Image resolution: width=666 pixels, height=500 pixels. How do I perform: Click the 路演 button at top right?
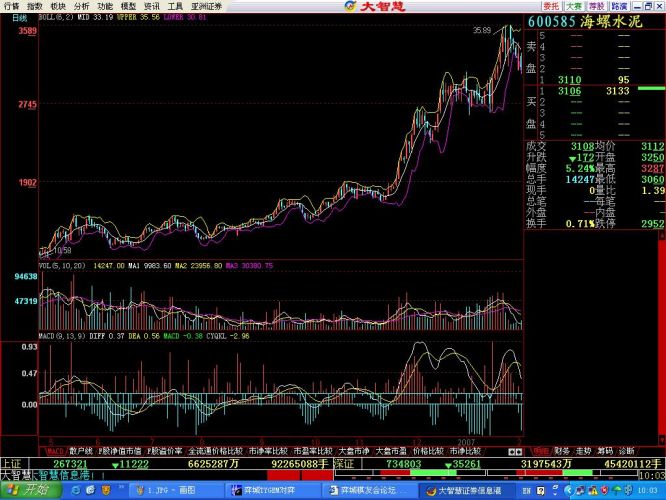(619, 6)
